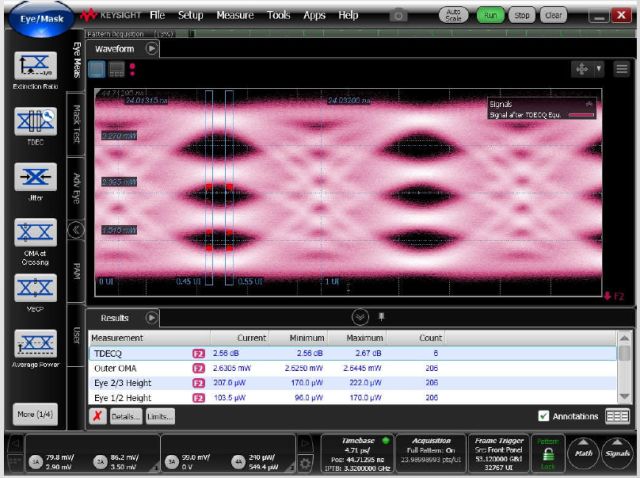Toggle the Annotations checkbox
Screen dimensions: 640x478
pos(544,416)
